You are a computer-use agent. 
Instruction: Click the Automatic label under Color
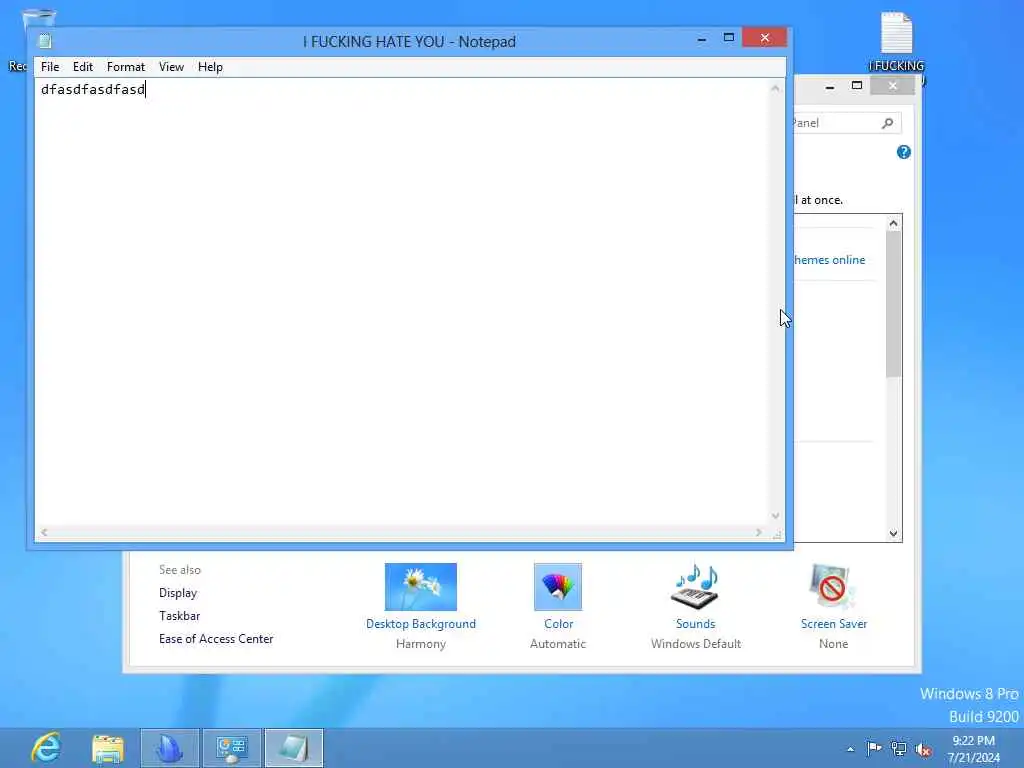pos(558,644)
